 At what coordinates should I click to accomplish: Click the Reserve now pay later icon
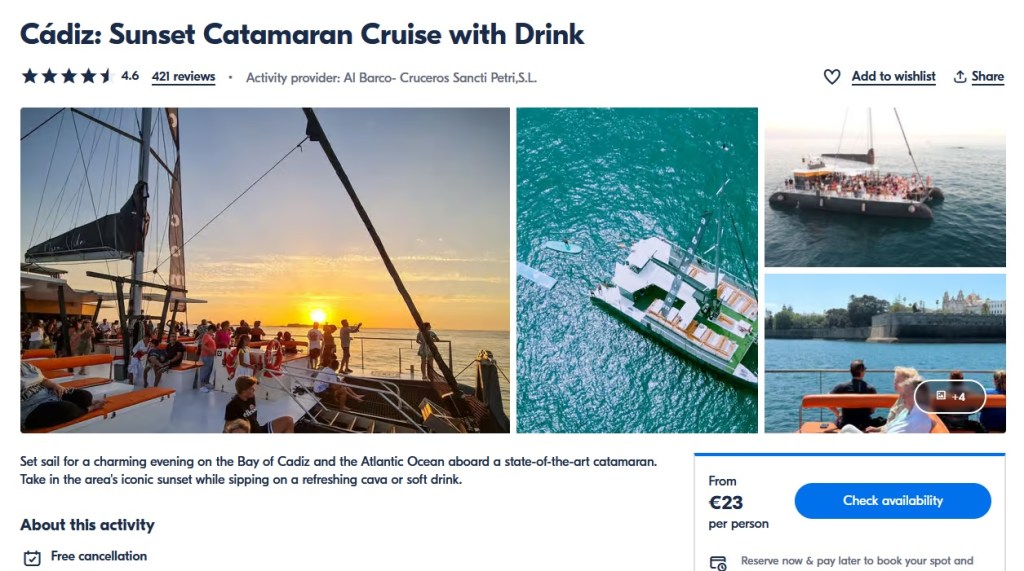click(x=717, y=563)
